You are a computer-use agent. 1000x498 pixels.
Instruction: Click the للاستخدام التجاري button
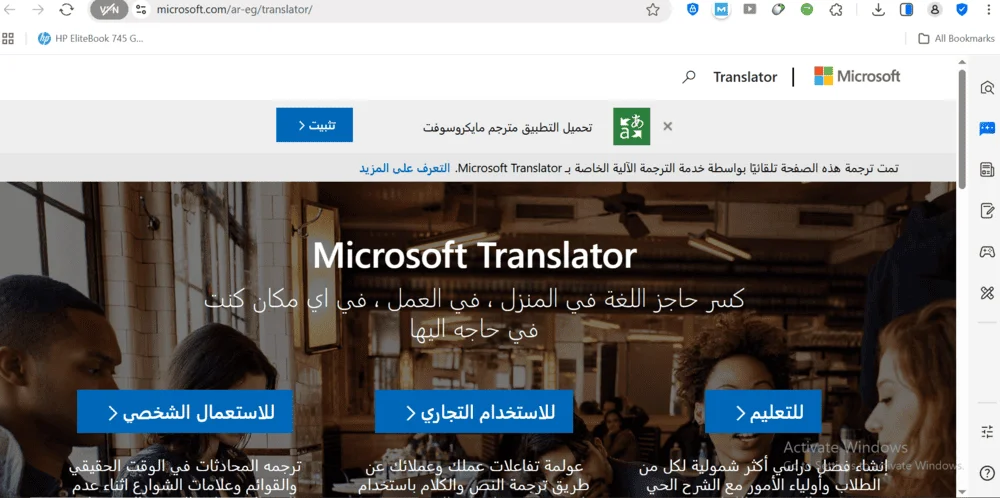474,412
